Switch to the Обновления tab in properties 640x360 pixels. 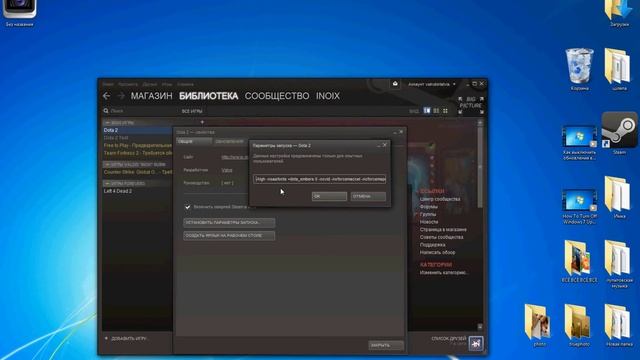tap(229, 141)
